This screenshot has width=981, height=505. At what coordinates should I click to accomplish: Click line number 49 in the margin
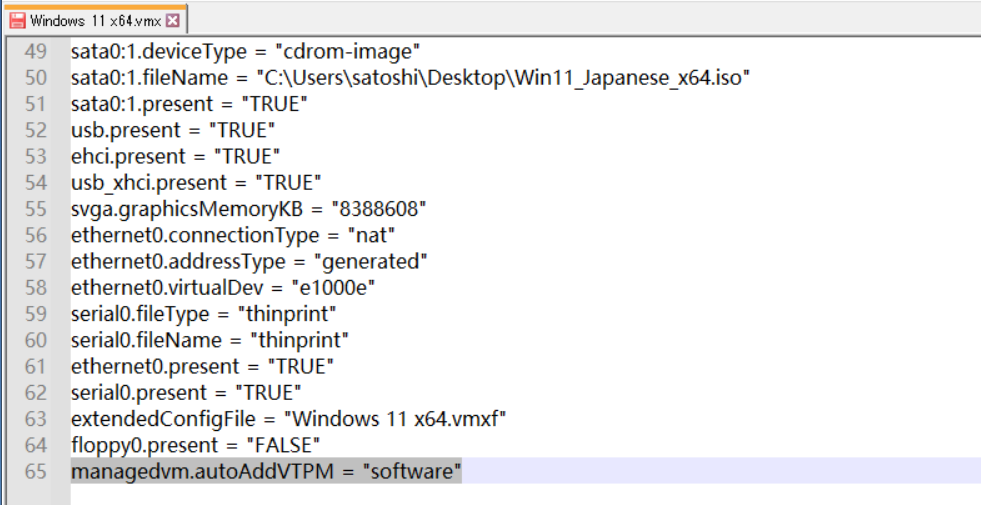point(36,51)
